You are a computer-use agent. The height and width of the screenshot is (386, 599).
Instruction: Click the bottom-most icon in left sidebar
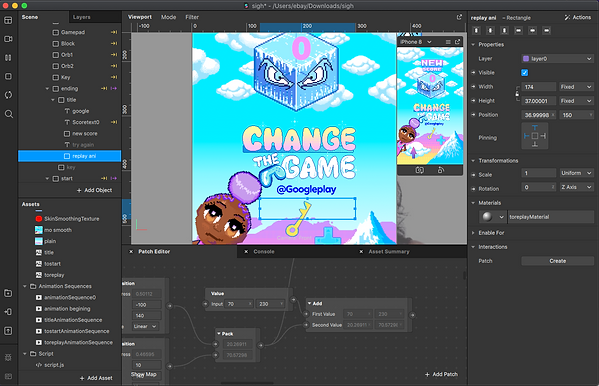point(8,376)
